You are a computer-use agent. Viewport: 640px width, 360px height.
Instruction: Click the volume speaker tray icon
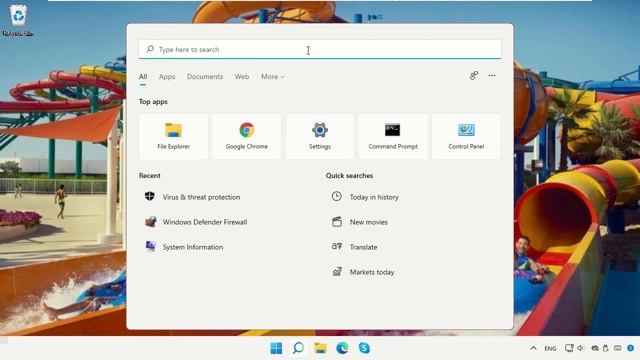580,348
